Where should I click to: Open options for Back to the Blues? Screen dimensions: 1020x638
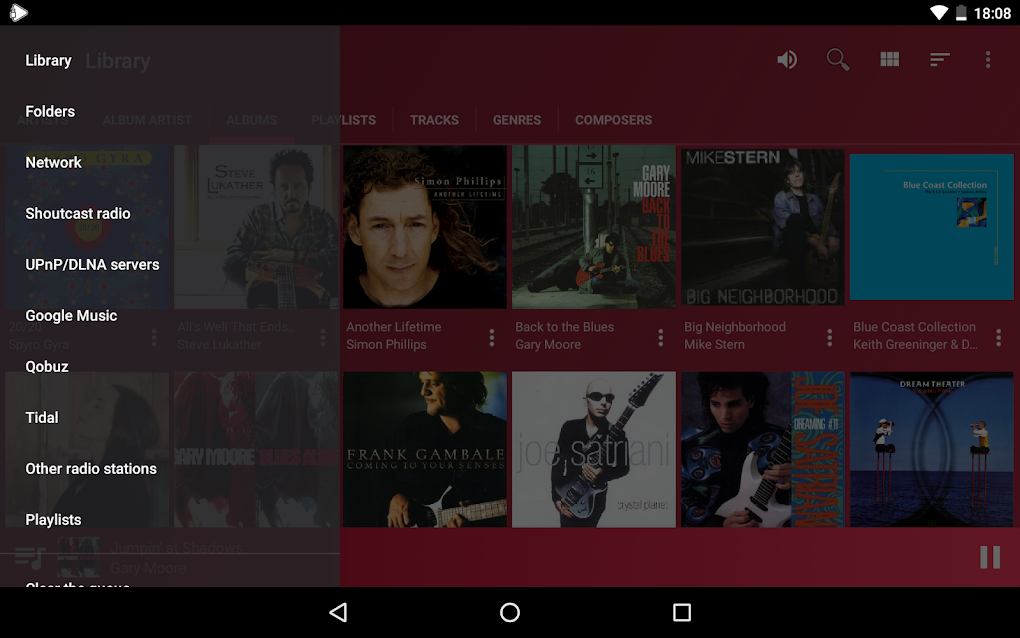(x=660, y=337)
